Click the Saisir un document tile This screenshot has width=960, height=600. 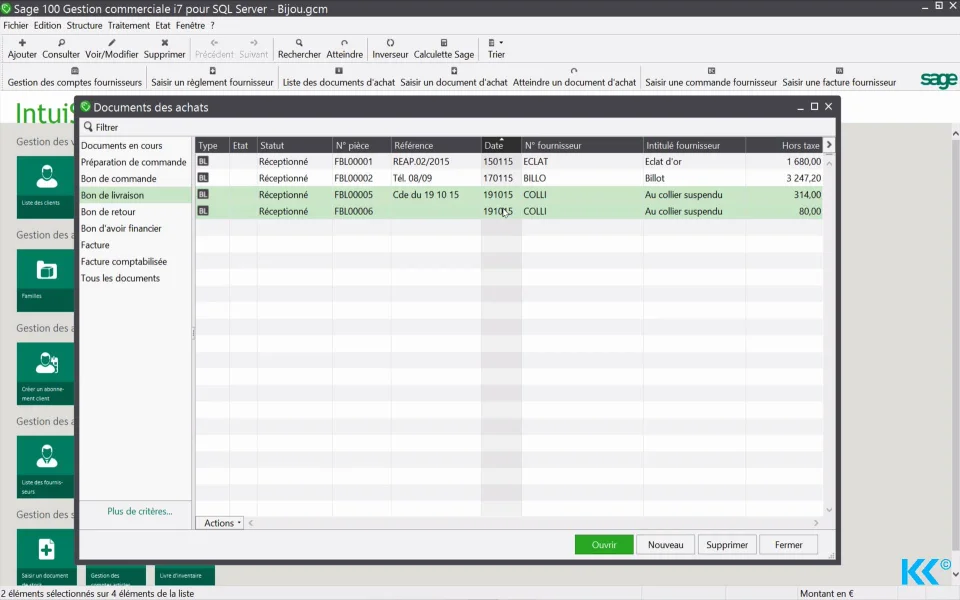pyautogui.click(x=47, y=556)
